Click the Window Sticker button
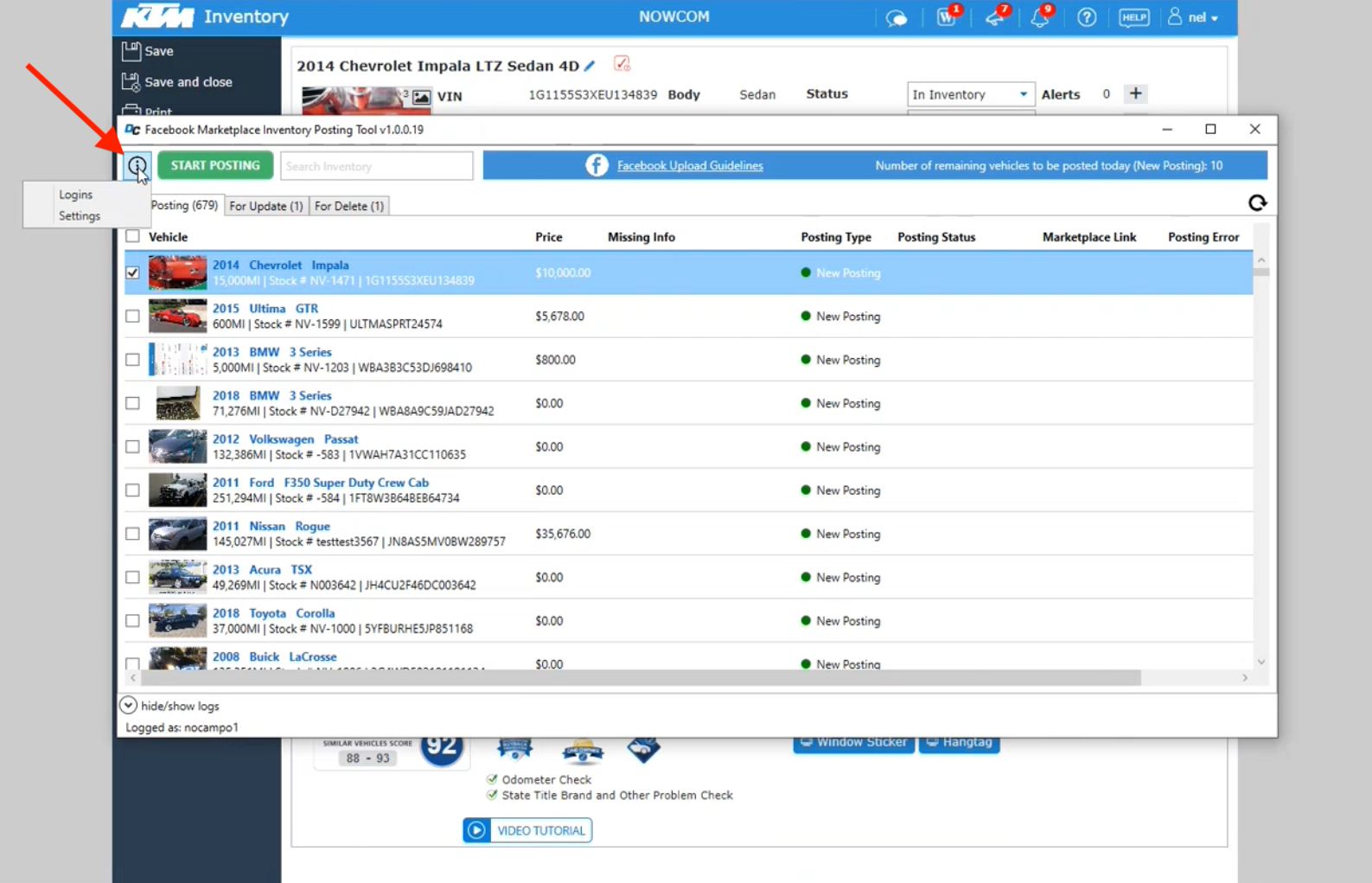This screenshot has width=1372, height=883. tap(853, 743)
